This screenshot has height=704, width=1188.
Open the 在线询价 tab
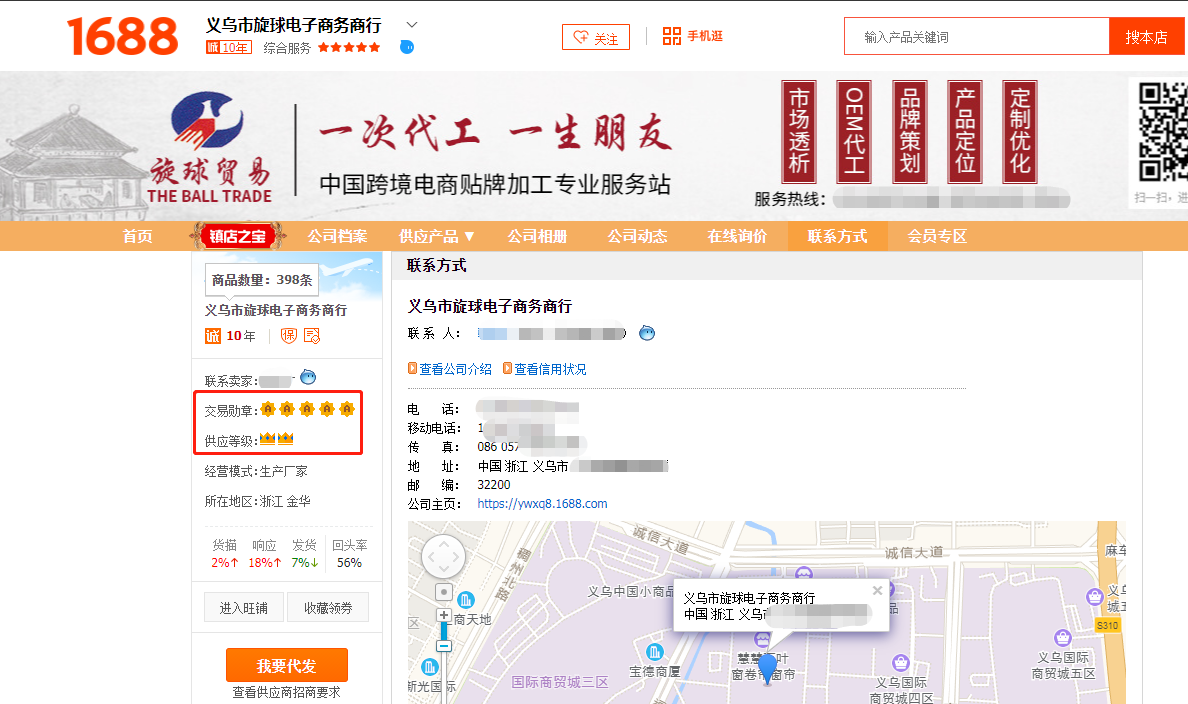tap(737, 236)
